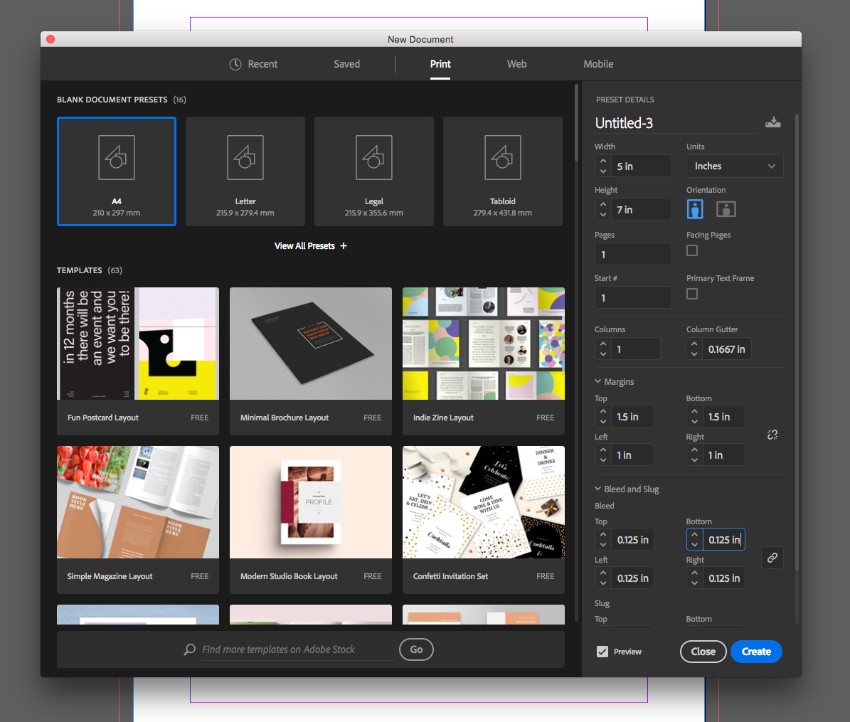The height and width of the screenshot is (722, 850).
Task: Select portrait orientation icon
Action: click(695, 209)
